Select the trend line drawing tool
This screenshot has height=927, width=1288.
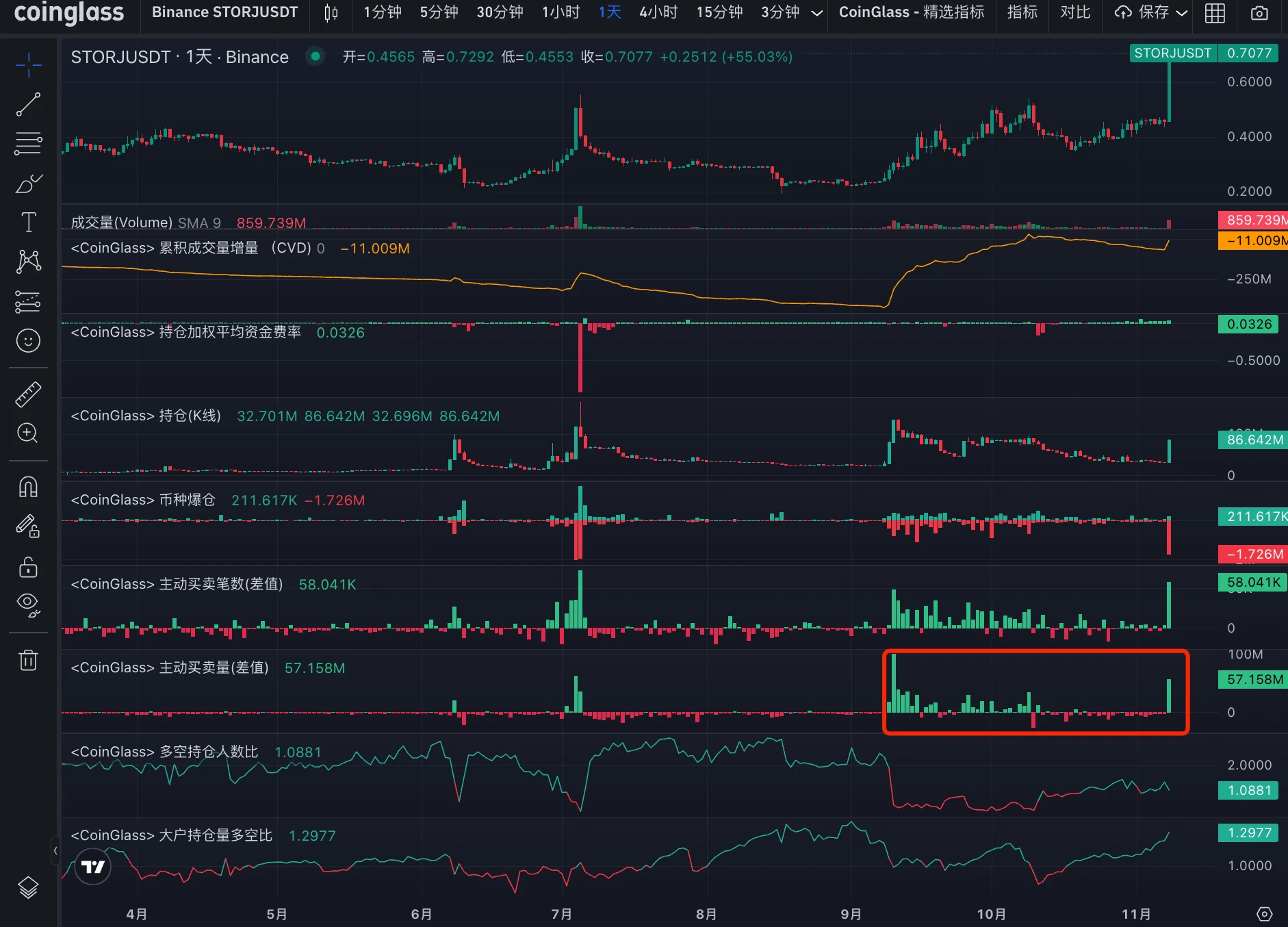(28, 103)
